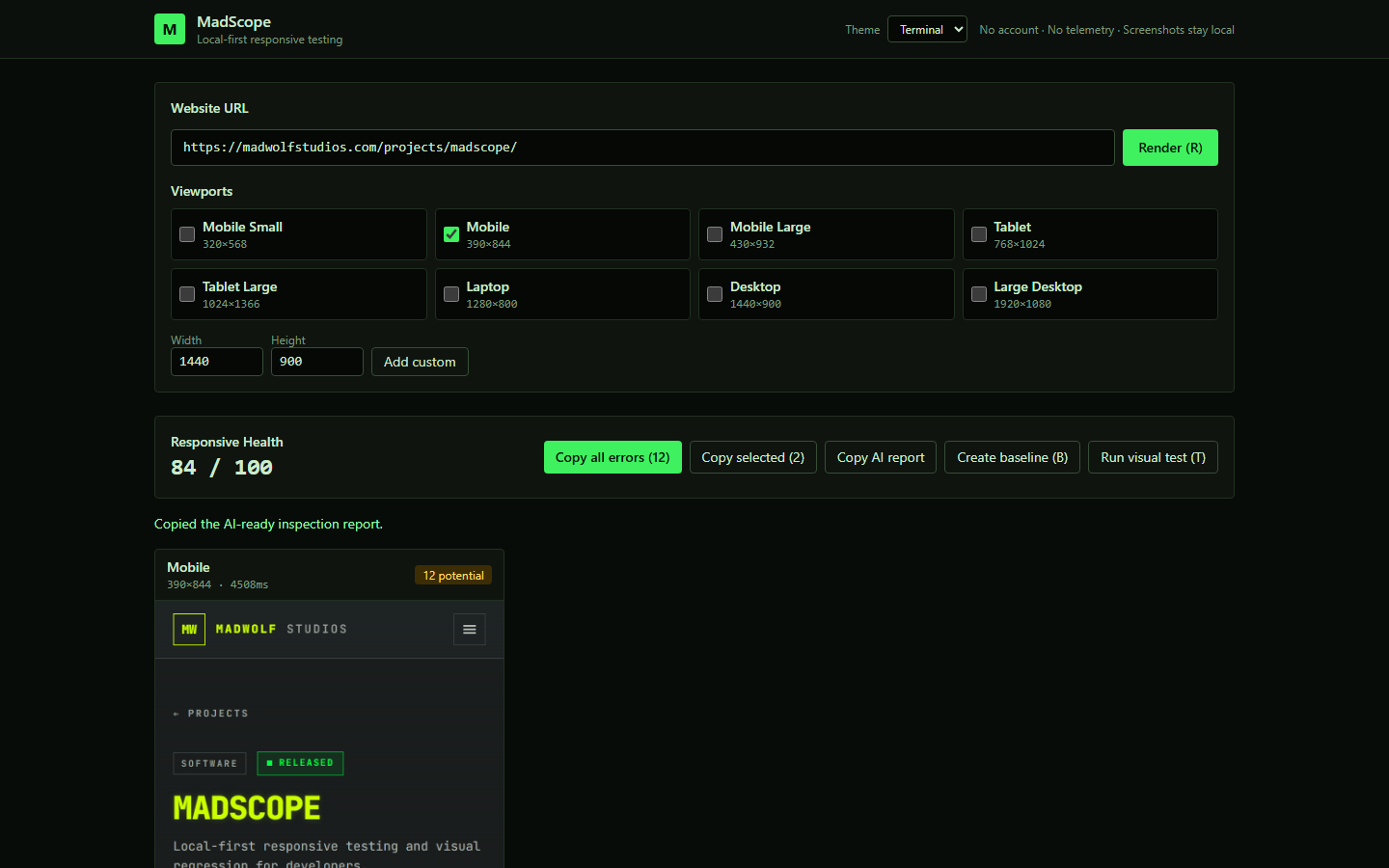Open the Theme dropdown set to Terminal
Image resolution: width=1389 pixels, height=868 pixels.
[x=927, y=29]
